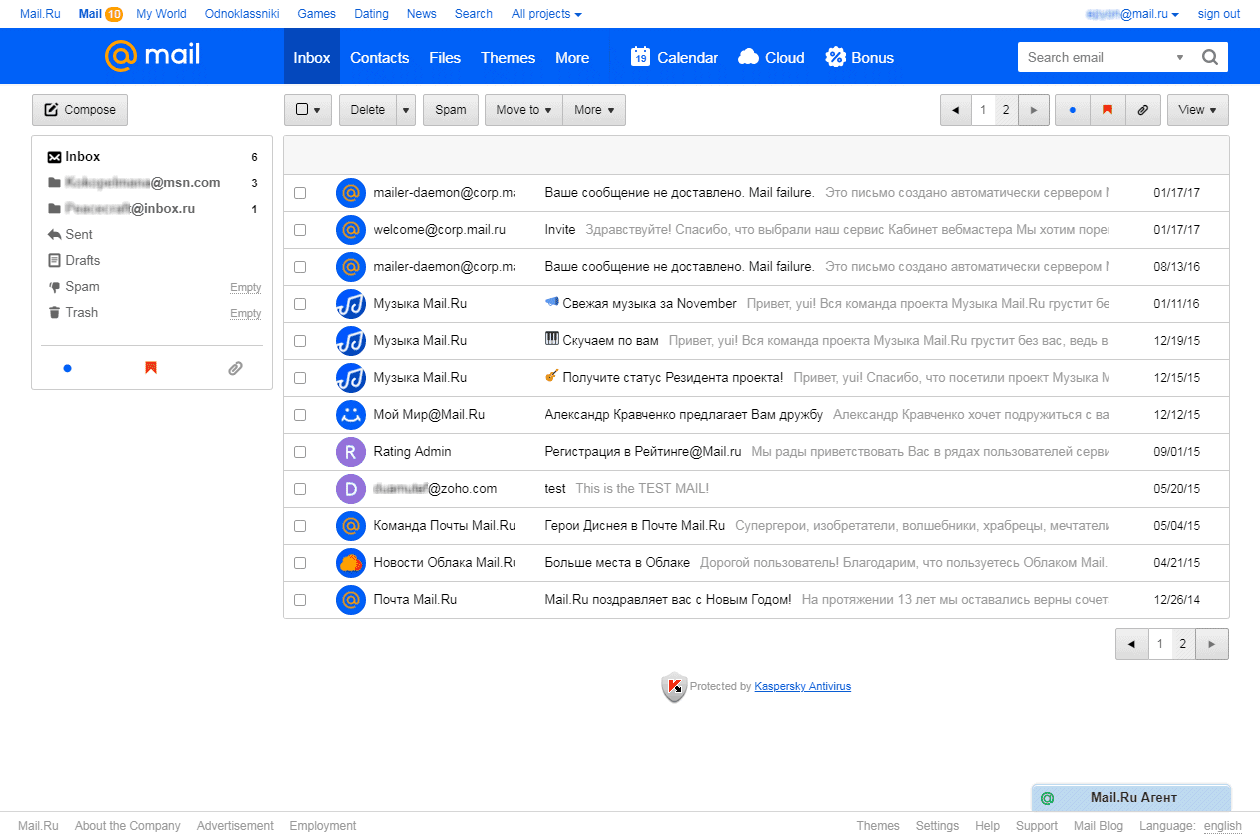The image size is (1260, 840).
Task: Click sign out link
Action: [1219, 14]
